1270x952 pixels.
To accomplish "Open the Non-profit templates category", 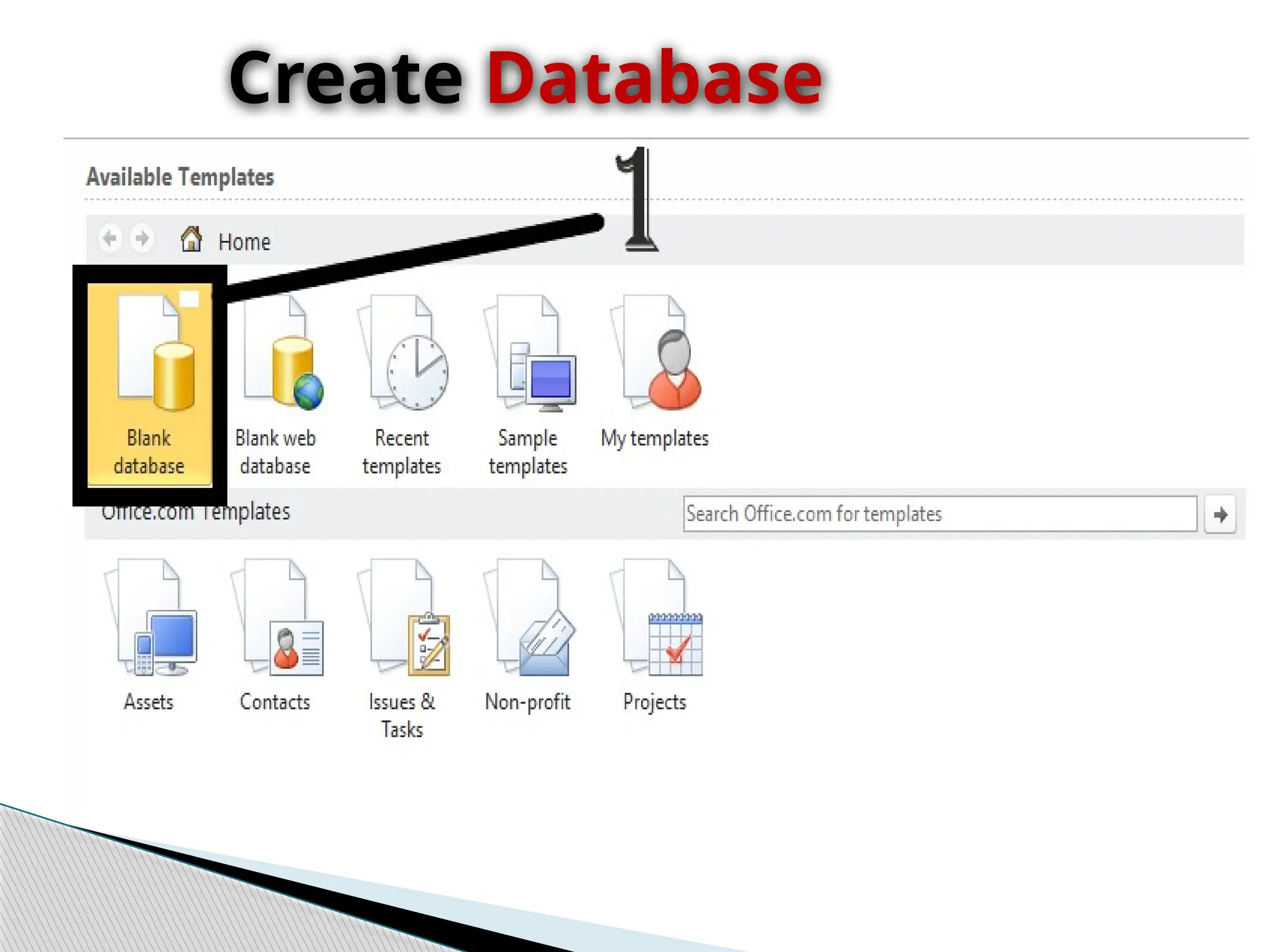I will (x=528, y=635).
